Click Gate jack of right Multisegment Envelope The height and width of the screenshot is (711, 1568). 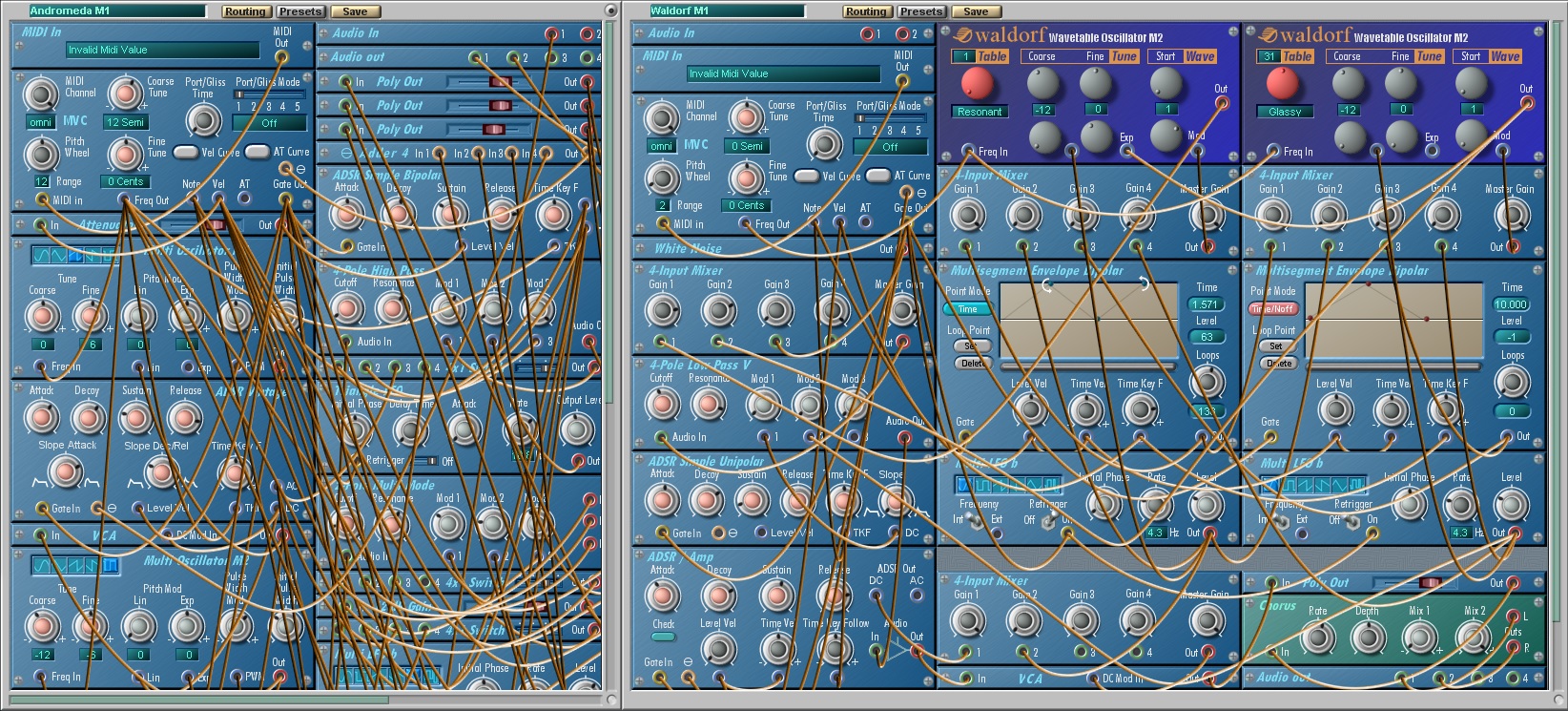tap(1270, 436)
